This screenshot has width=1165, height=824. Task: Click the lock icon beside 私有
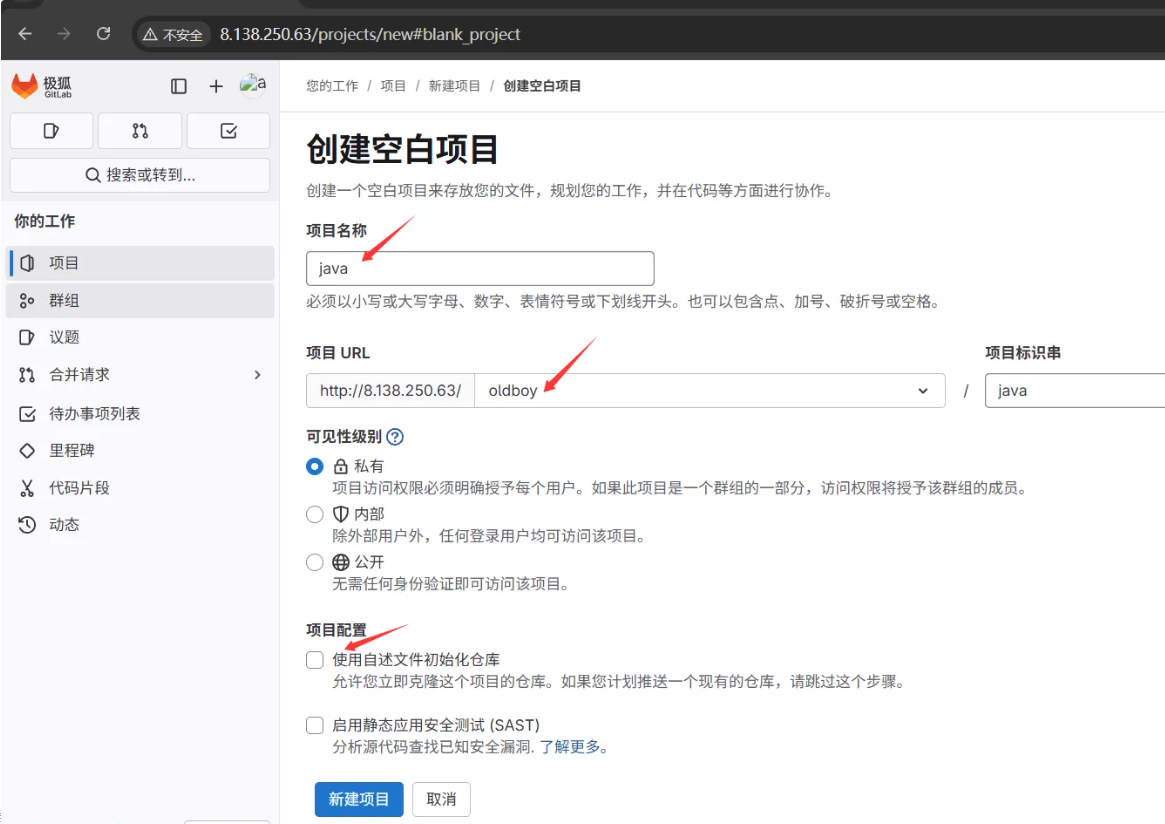pyautogui.click(x=340, y=467)
